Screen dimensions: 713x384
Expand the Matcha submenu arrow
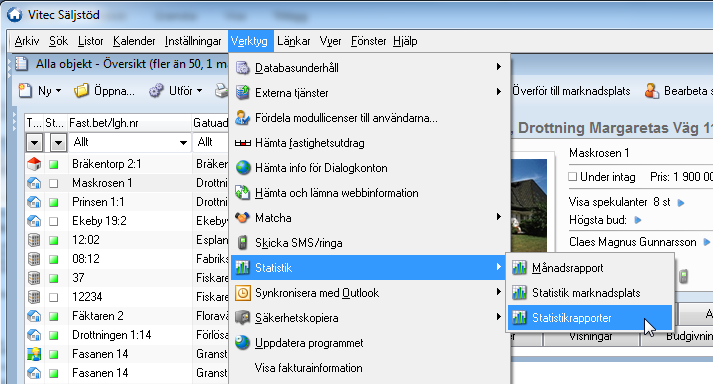(x=499, y=217)
